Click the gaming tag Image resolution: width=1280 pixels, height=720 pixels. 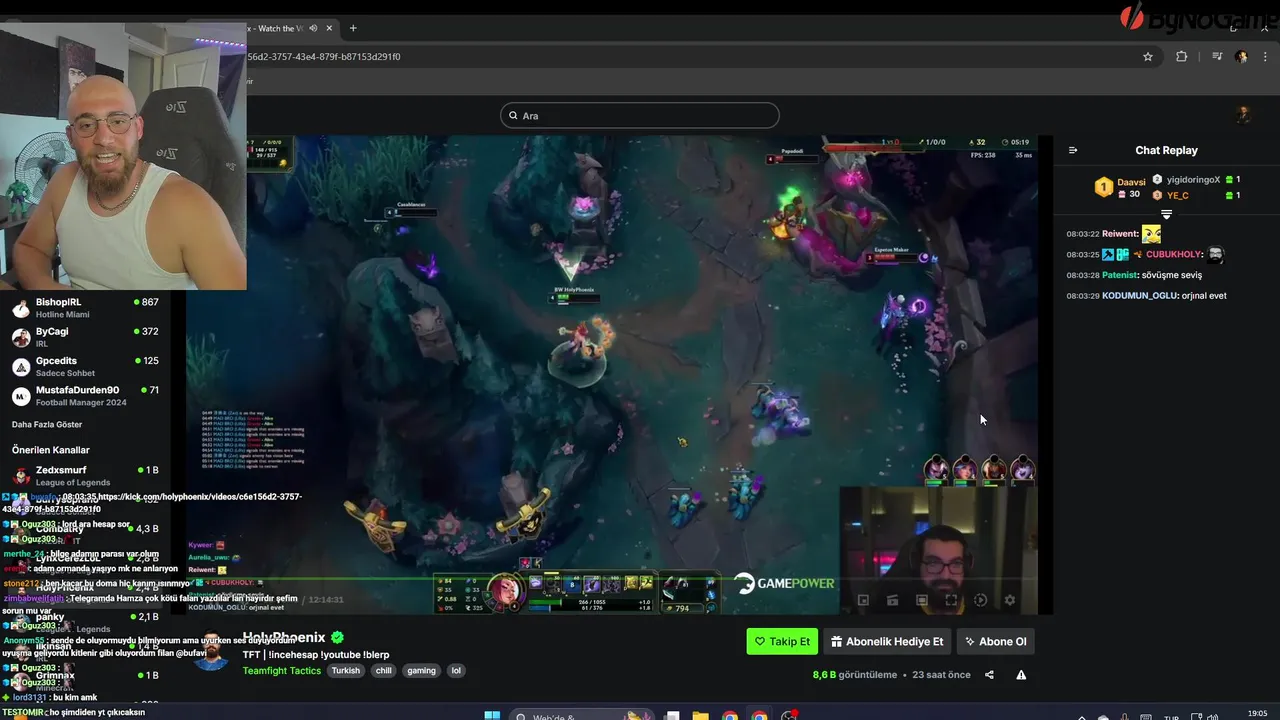(x=421, y=670)
